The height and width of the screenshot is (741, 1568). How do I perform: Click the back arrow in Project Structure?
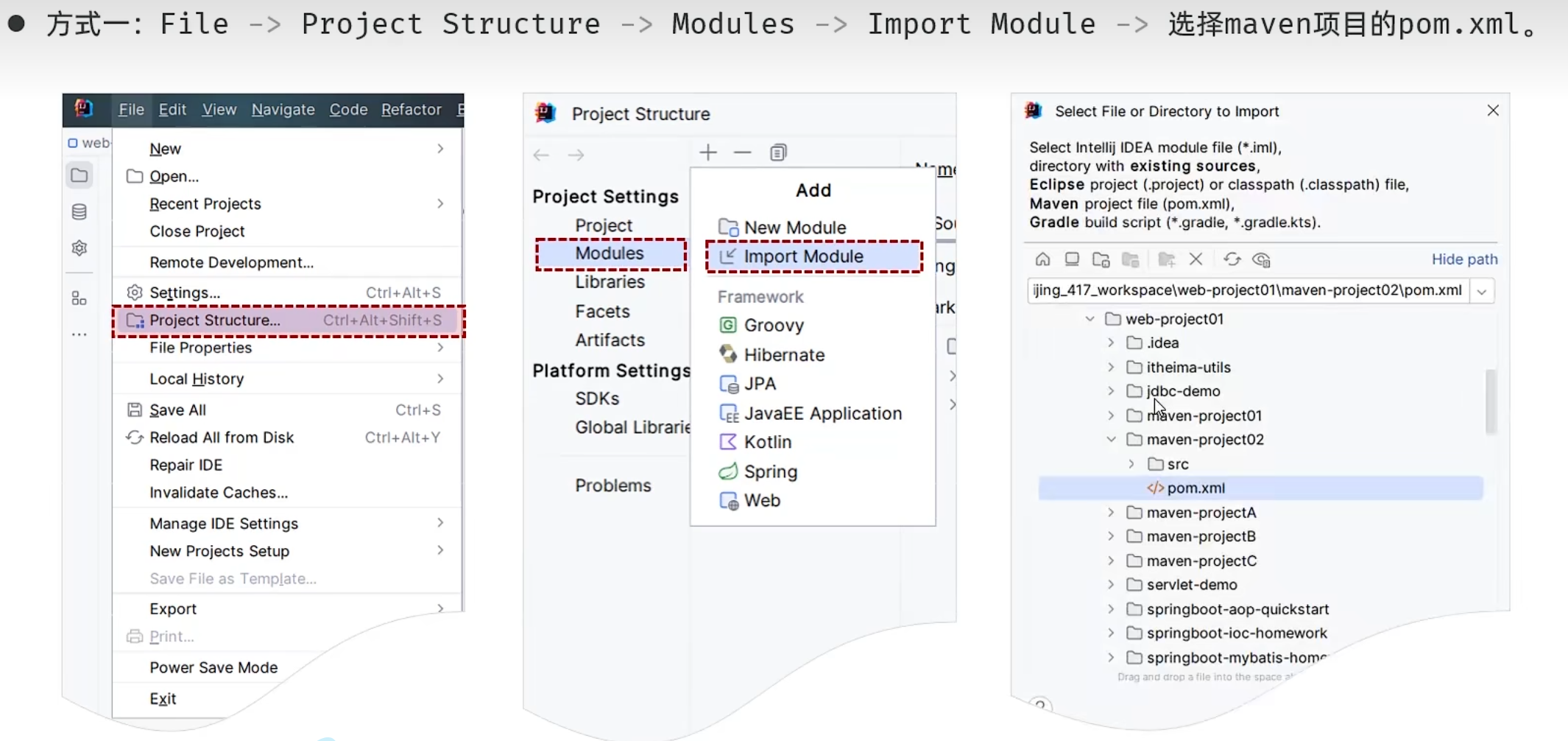click(x=541, y=155)
